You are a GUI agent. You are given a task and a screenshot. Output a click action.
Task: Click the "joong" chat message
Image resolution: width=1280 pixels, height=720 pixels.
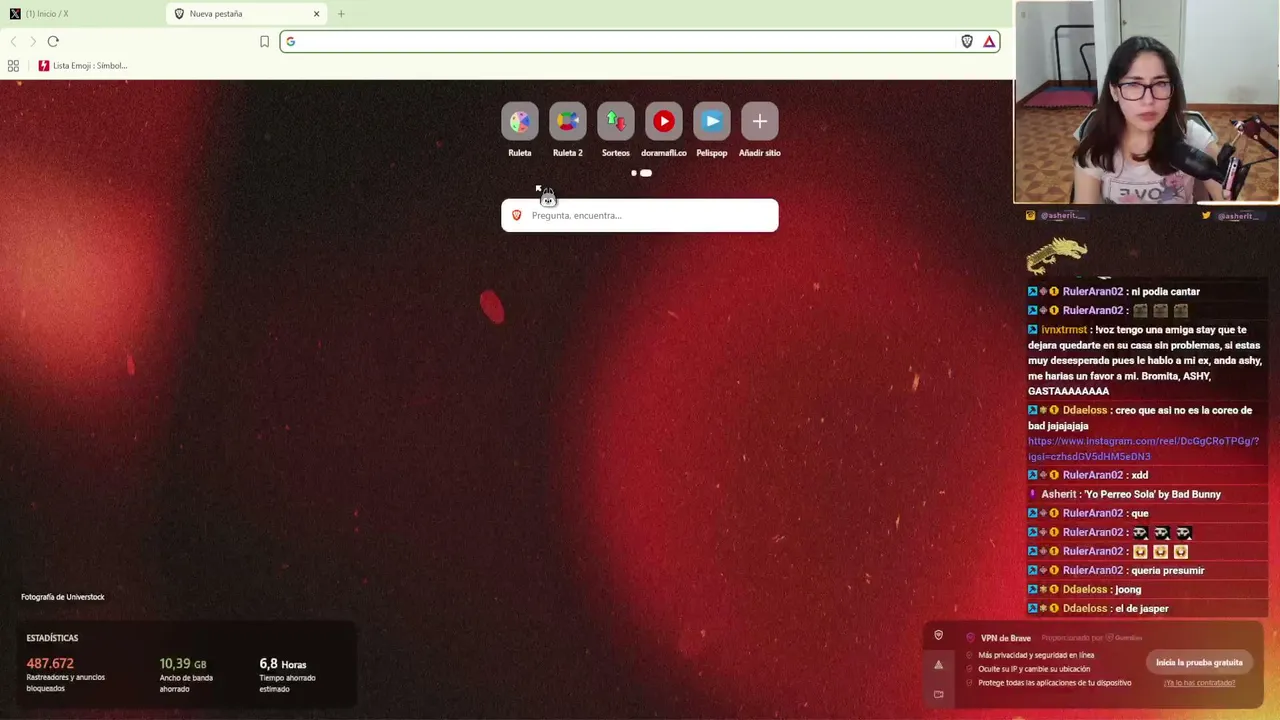click(1127, 590)
